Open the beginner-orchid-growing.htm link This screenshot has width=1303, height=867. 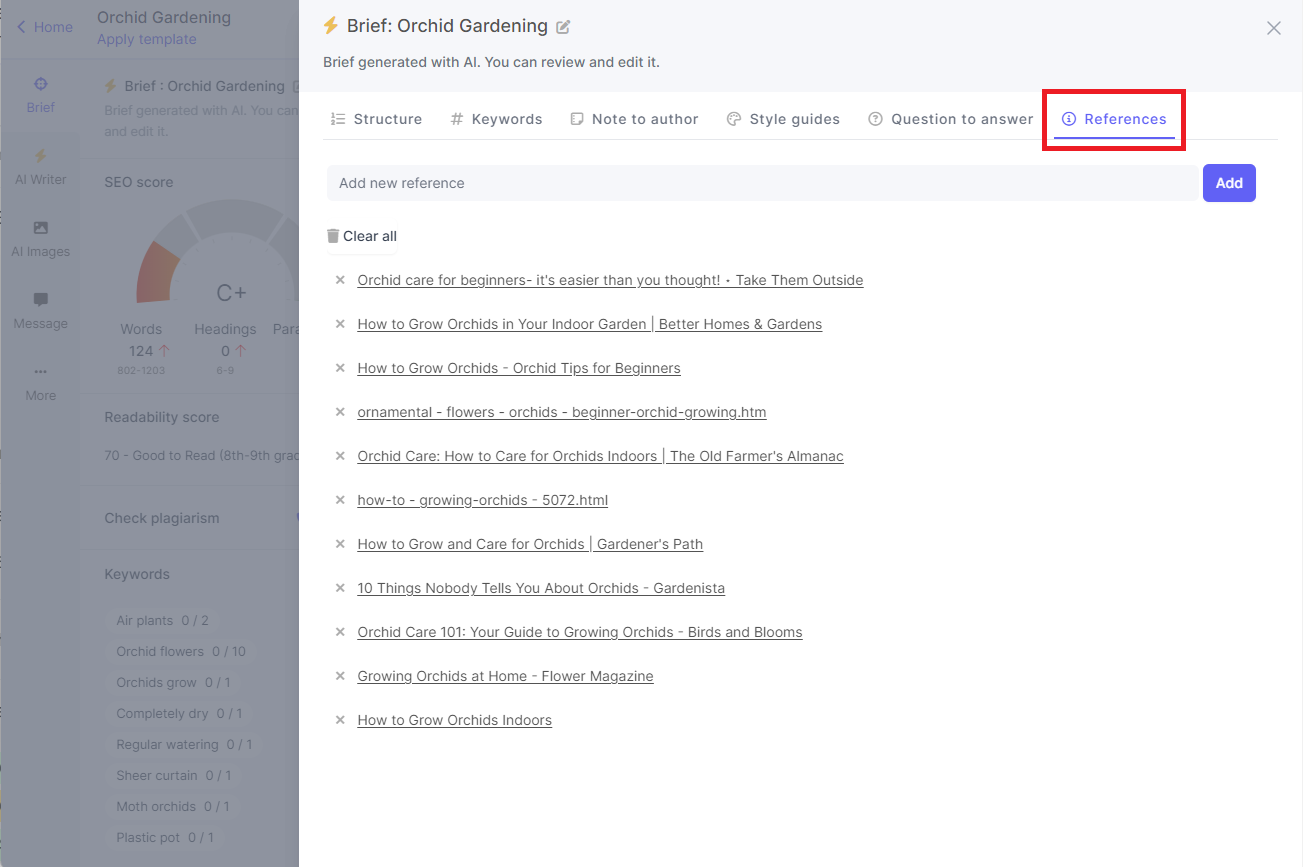(562, 412)
